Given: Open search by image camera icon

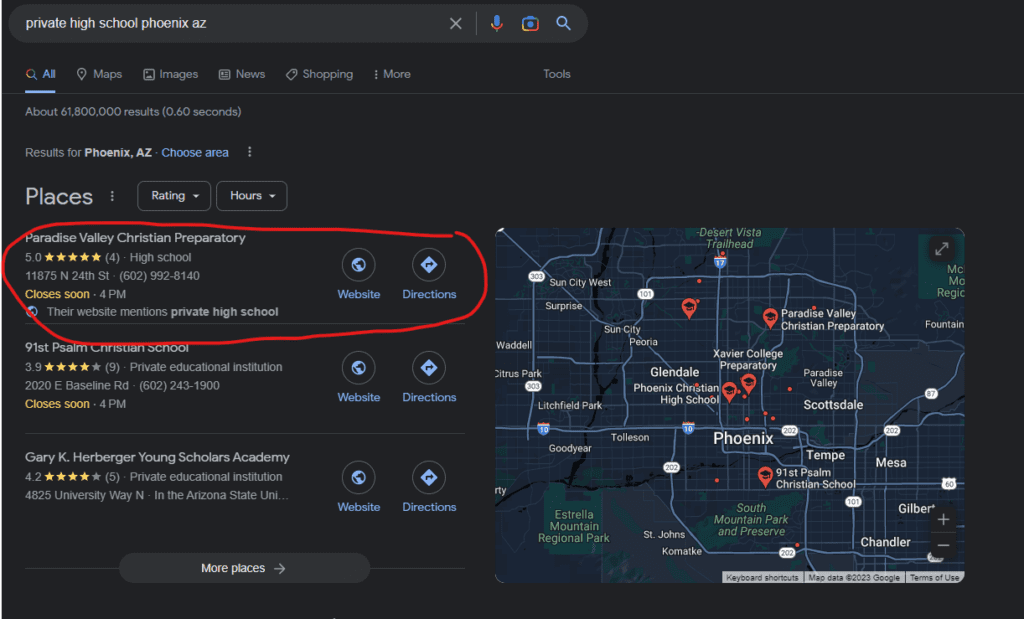Looking at the screenshot, I should pyautogui.click(x=530, y=24).
